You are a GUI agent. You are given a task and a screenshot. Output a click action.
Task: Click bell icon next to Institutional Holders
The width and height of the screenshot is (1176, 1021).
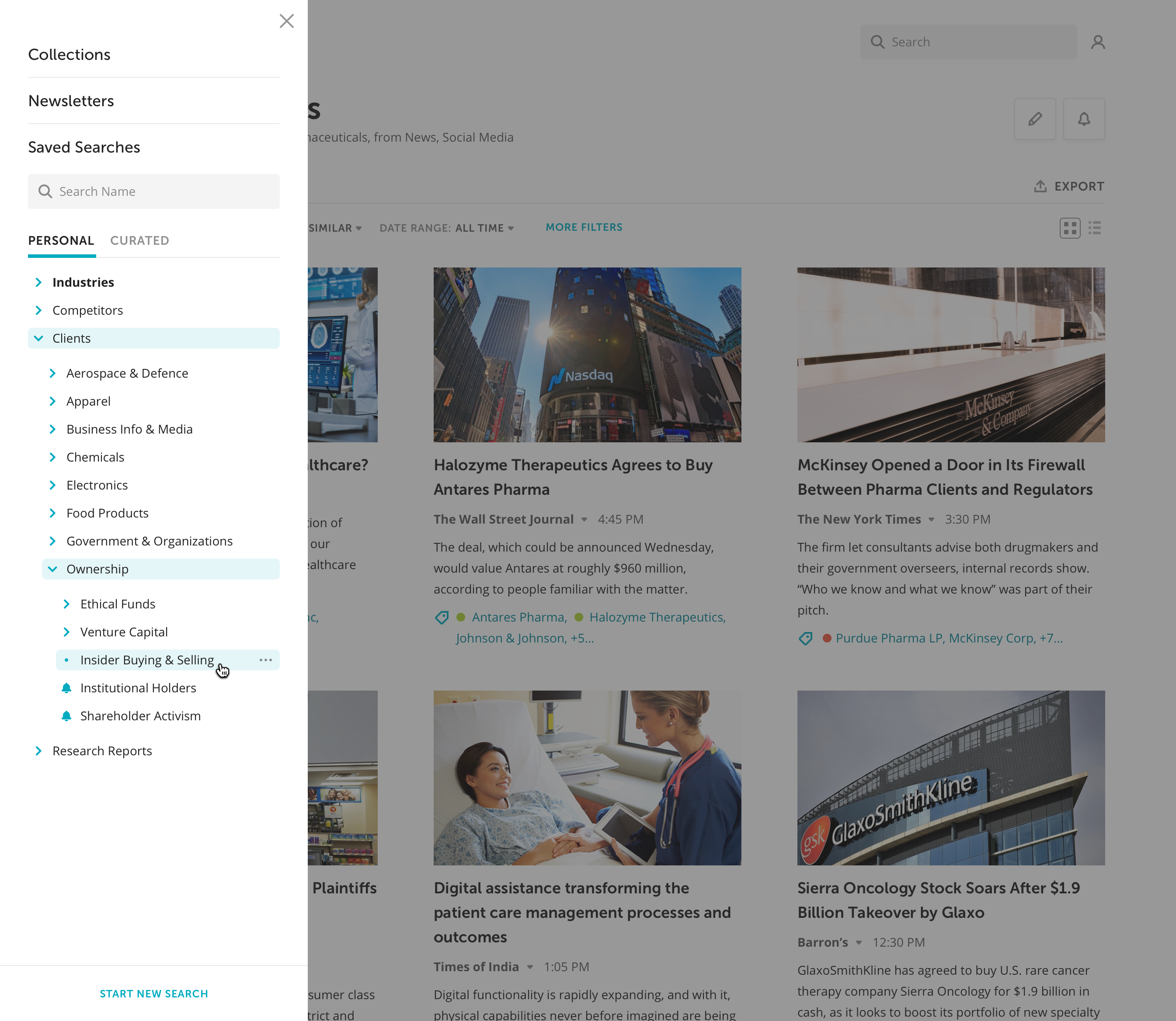tap(66, 688)
